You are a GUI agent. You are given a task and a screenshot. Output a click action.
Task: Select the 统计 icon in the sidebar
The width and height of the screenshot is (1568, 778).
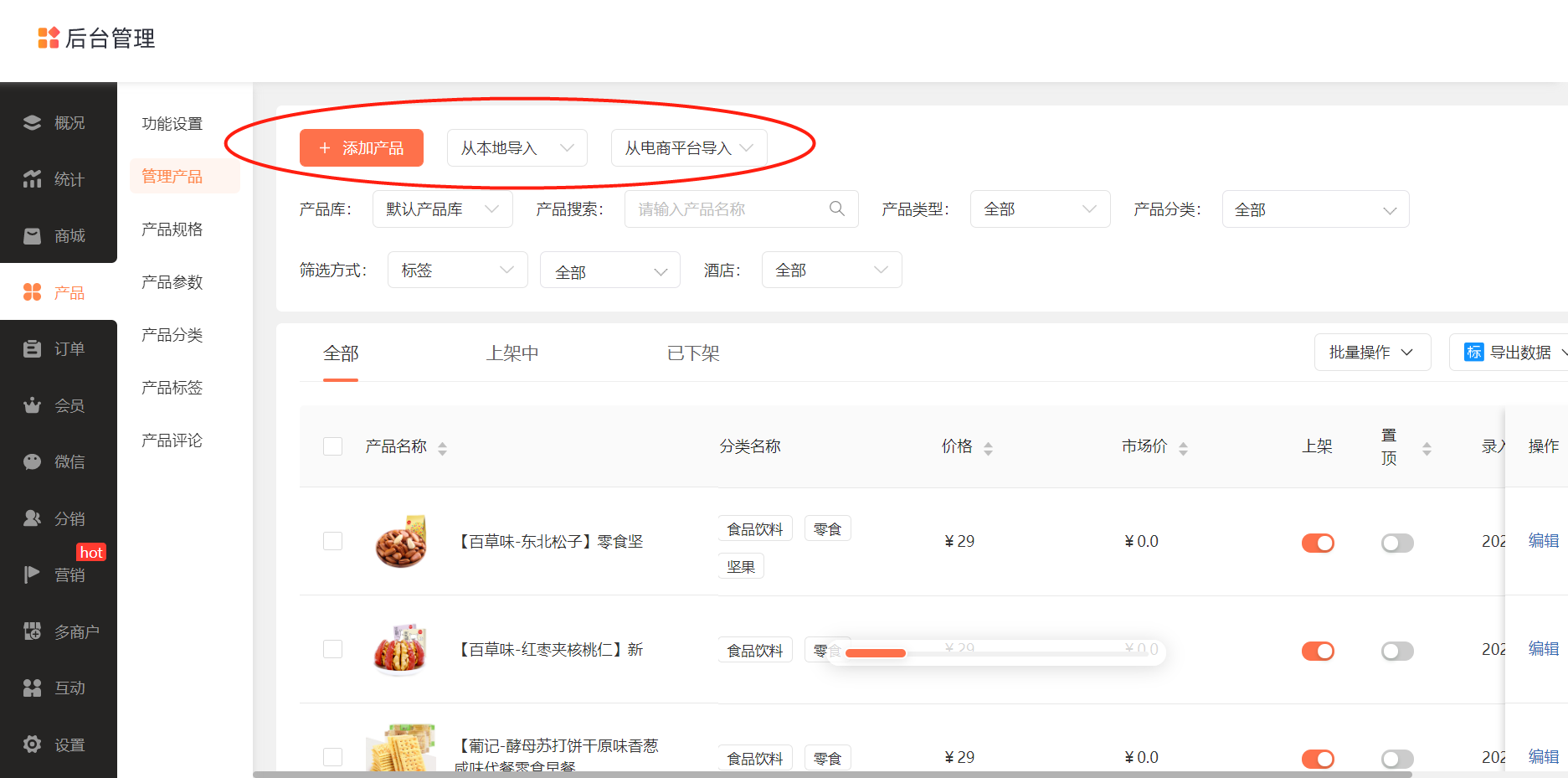click(x=58, y=178)
